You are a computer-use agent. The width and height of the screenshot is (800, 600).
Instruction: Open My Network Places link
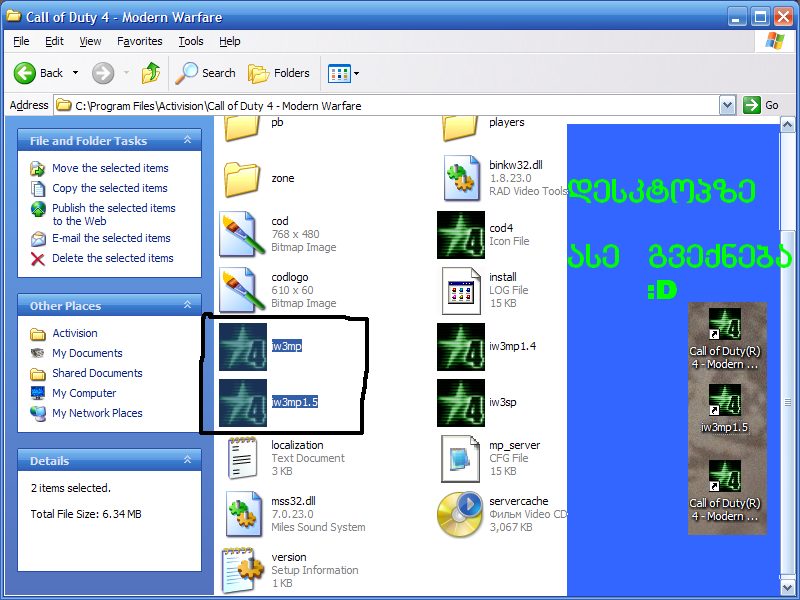(97, 413)
